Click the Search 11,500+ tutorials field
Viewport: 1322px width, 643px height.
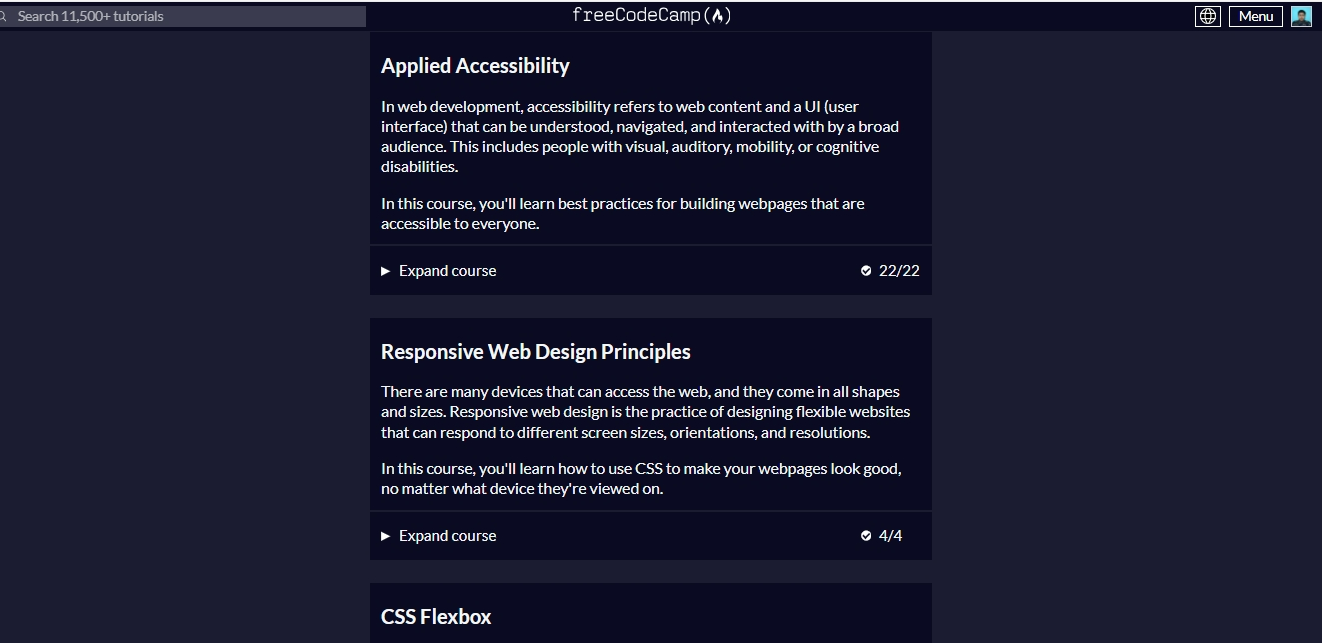[183, 16]
